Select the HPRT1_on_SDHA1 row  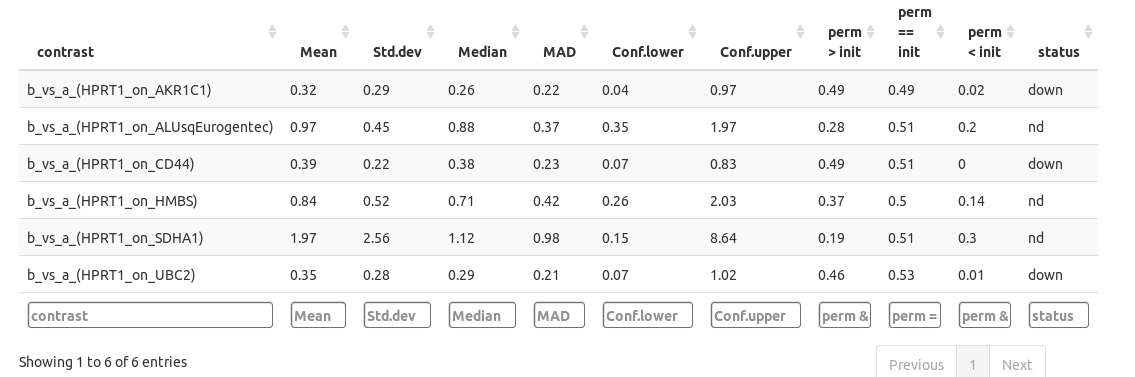pyautogui.click(x=558, y=238)
